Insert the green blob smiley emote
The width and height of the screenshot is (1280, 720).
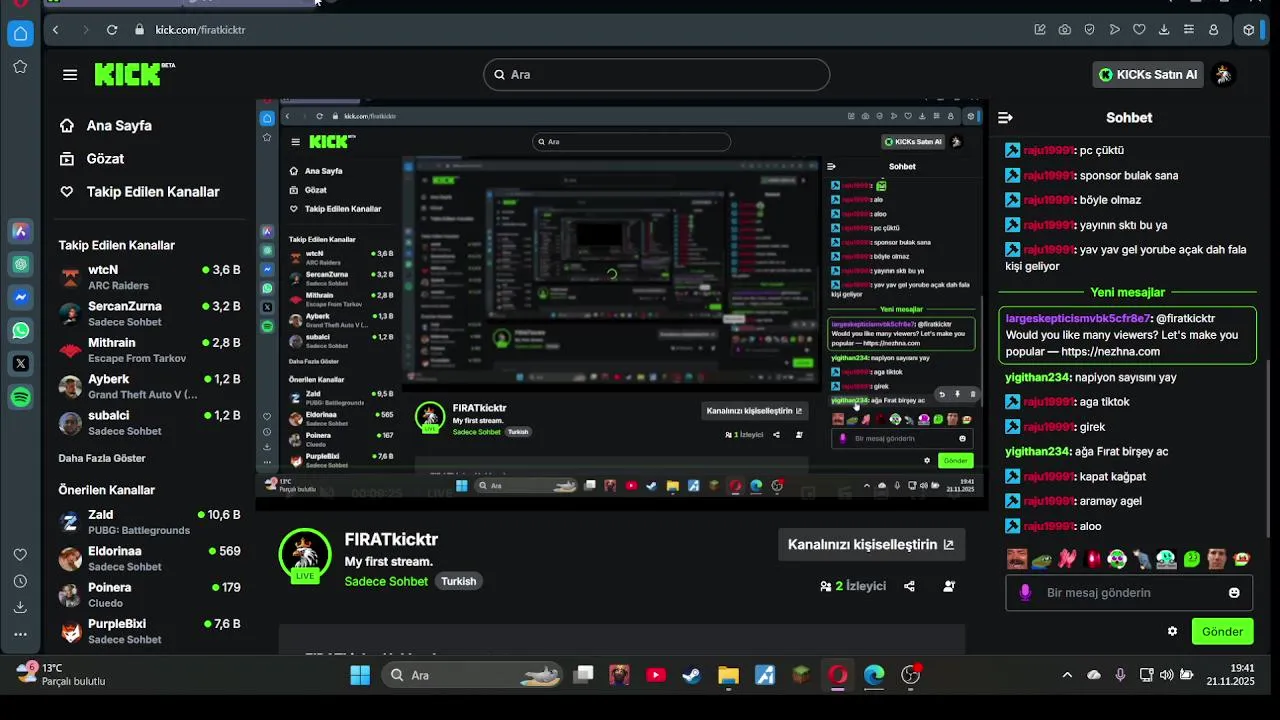1192,559
